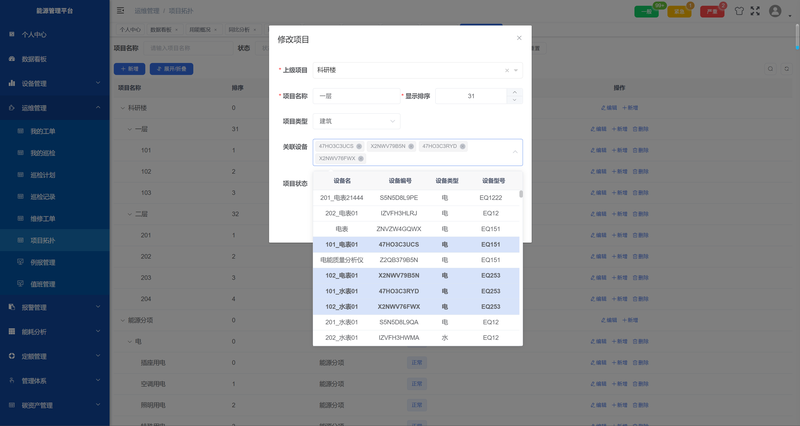Image resolution: width=800 pixels, height=426 pixels.
Task: Click the 项目名称 field in the dialog
Action: point(356,96)
